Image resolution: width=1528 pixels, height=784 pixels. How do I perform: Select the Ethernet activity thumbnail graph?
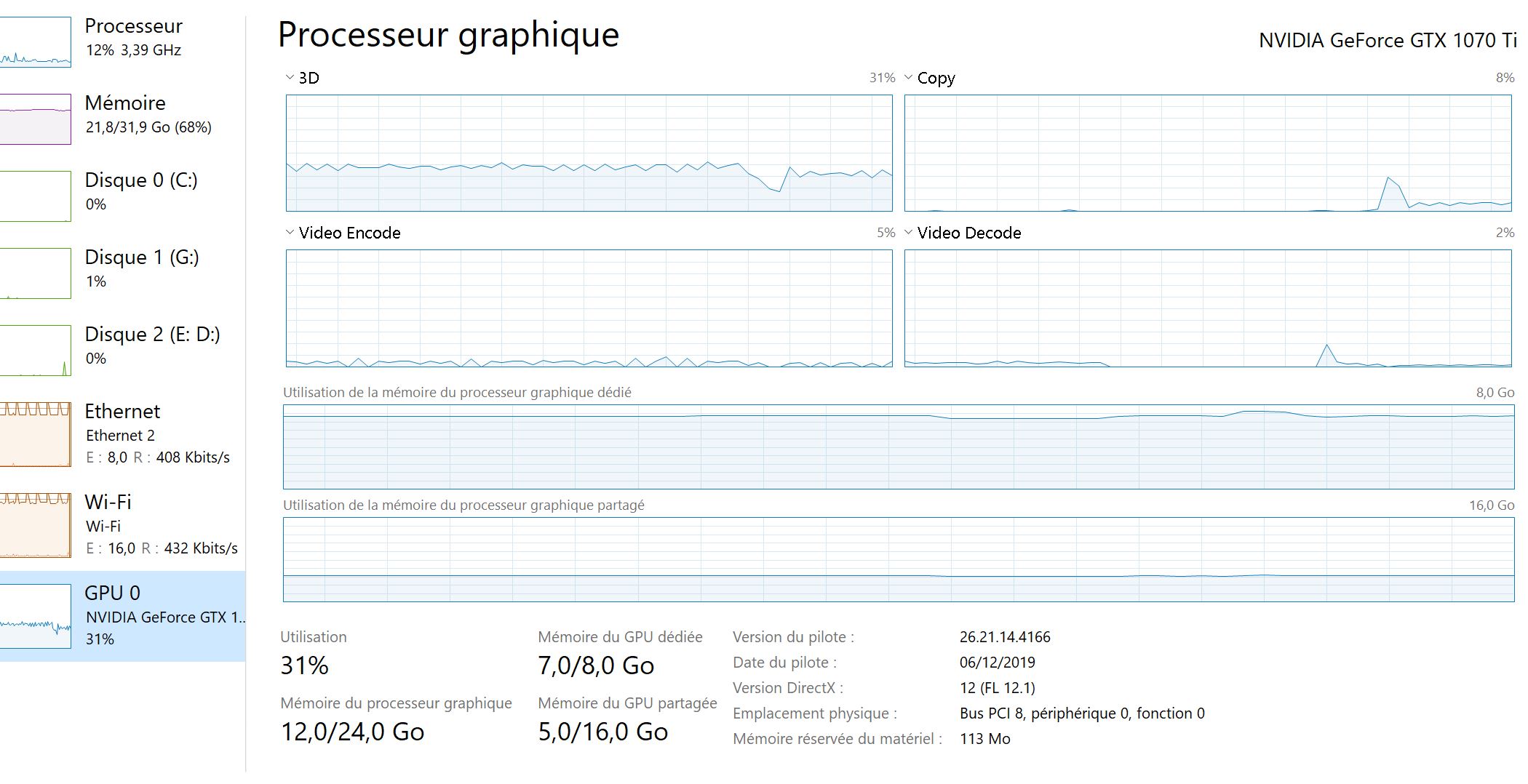(x=35, y=434)
